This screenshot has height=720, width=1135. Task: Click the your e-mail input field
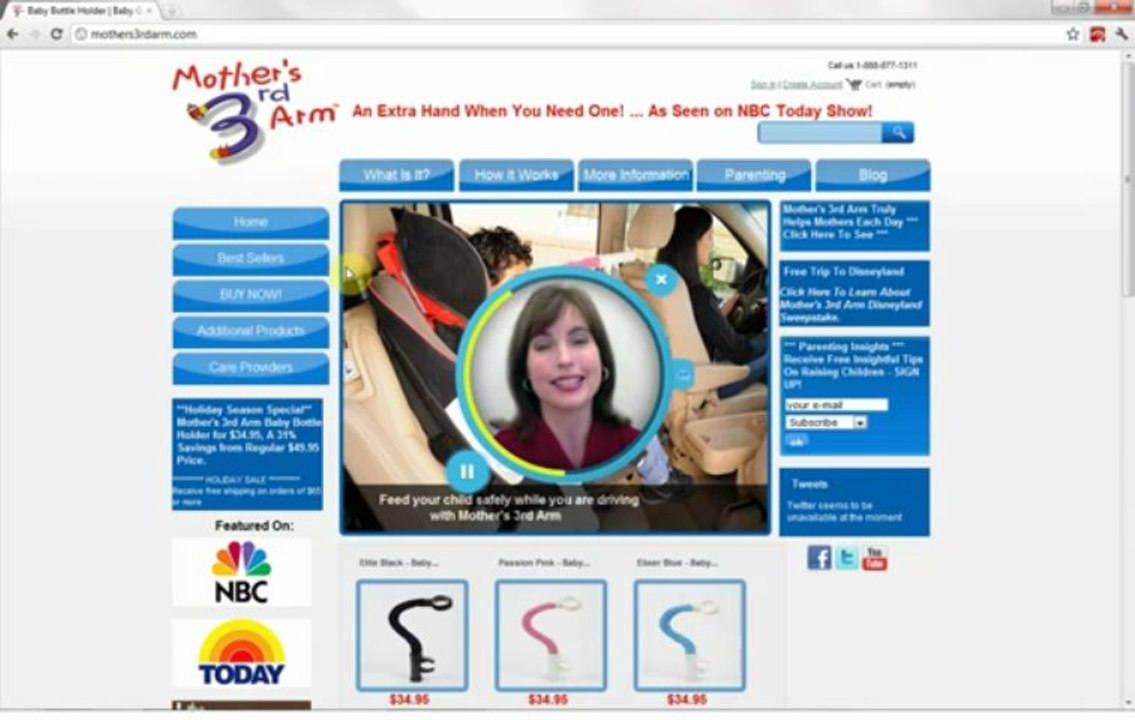point(836,405)
